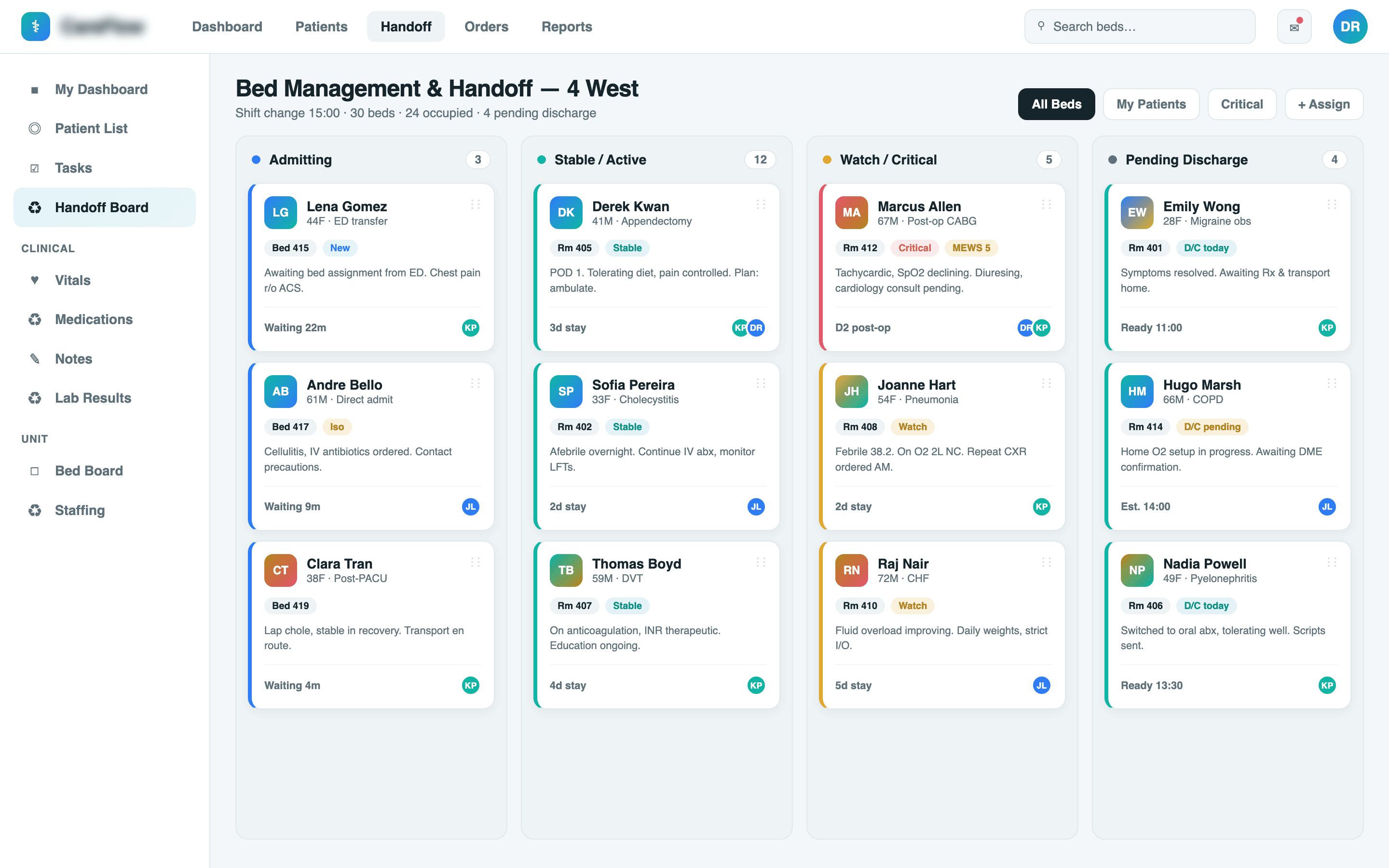
Task: Click the Iso tag on Andre Bello
Action: (337, 427)
